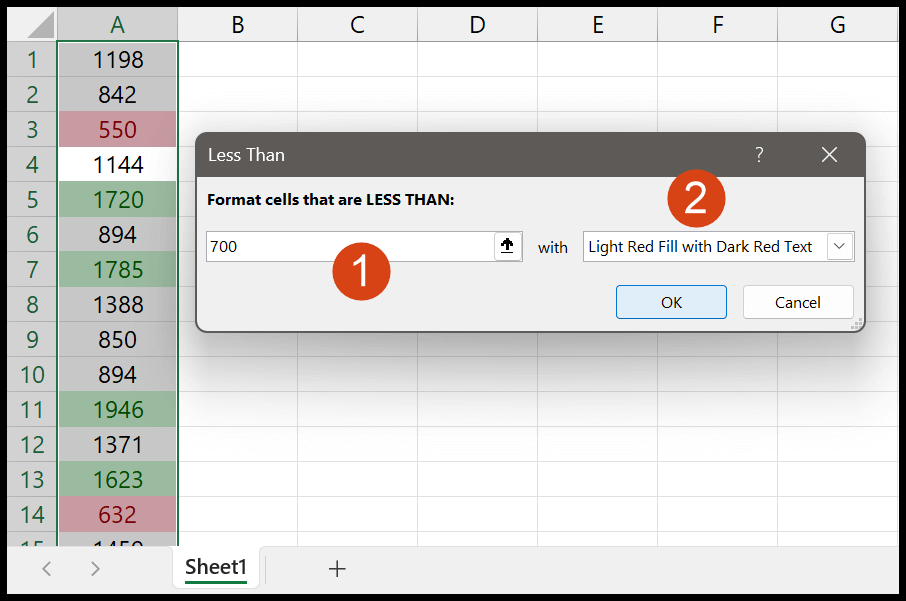The width and height of the screenshot is (906, 601).
Task: Select cell with value 1144
Action: (x=117, y=165)
